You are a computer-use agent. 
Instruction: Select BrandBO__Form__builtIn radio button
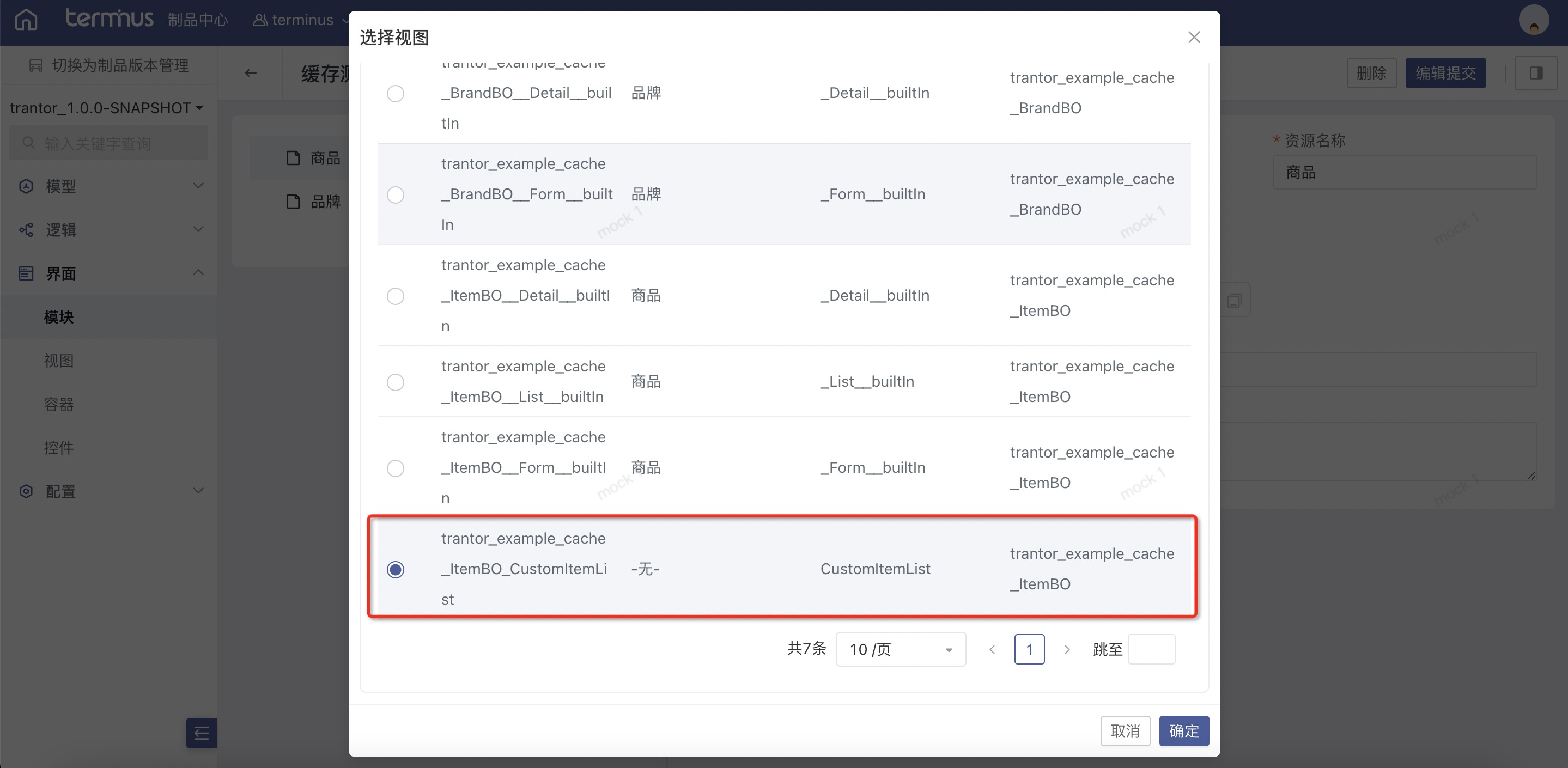pos(396,195)
